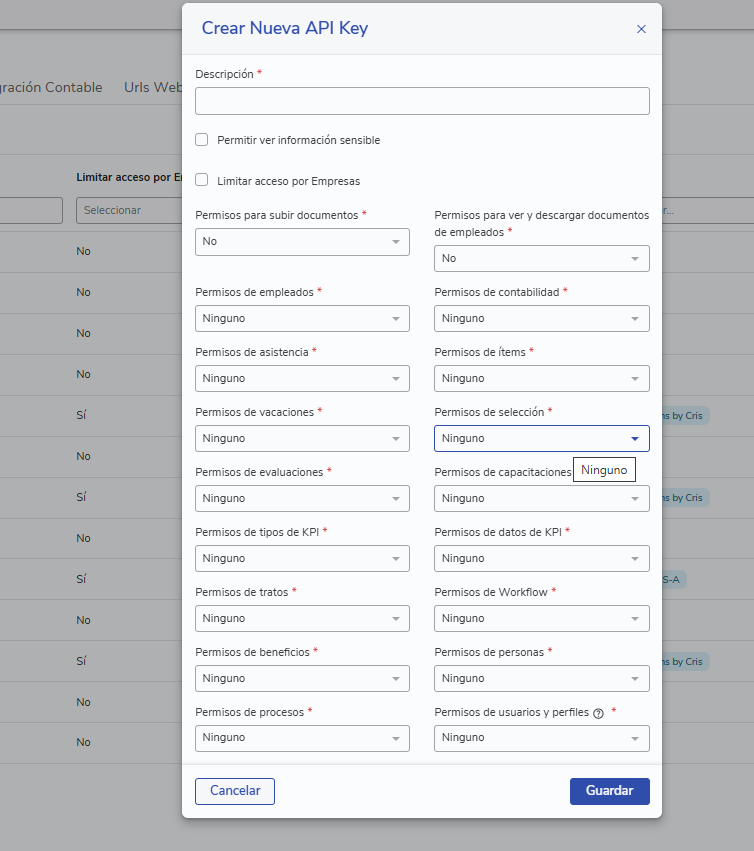Expand Permisos de personas dropdown

[542, 678]
